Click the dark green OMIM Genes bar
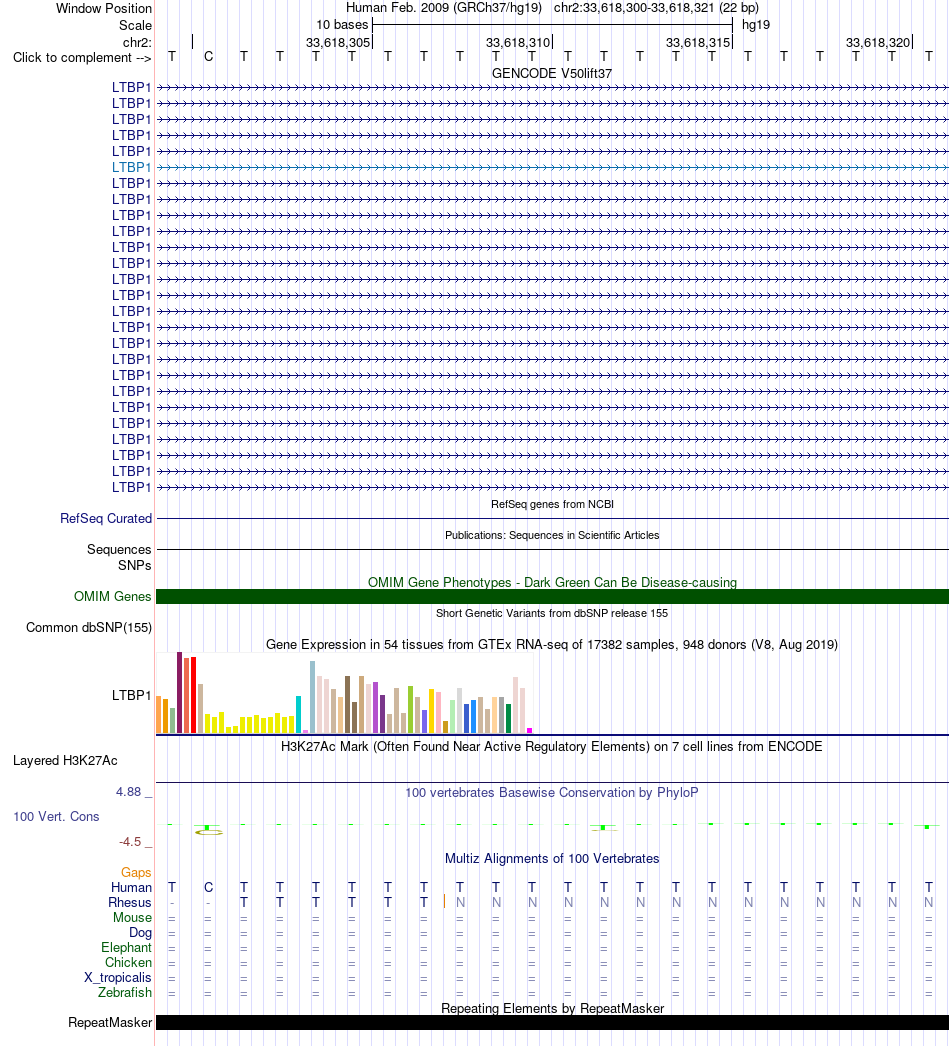Viewport: 950px width, 1046px height. tap(552, 596)
